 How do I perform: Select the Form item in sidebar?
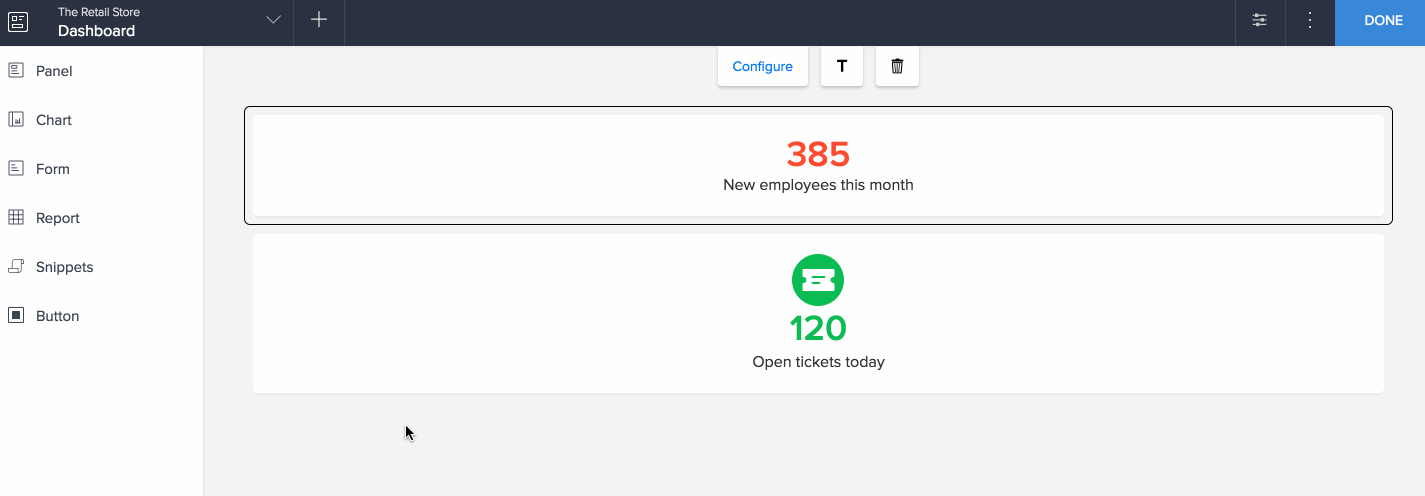pos(52,169)
